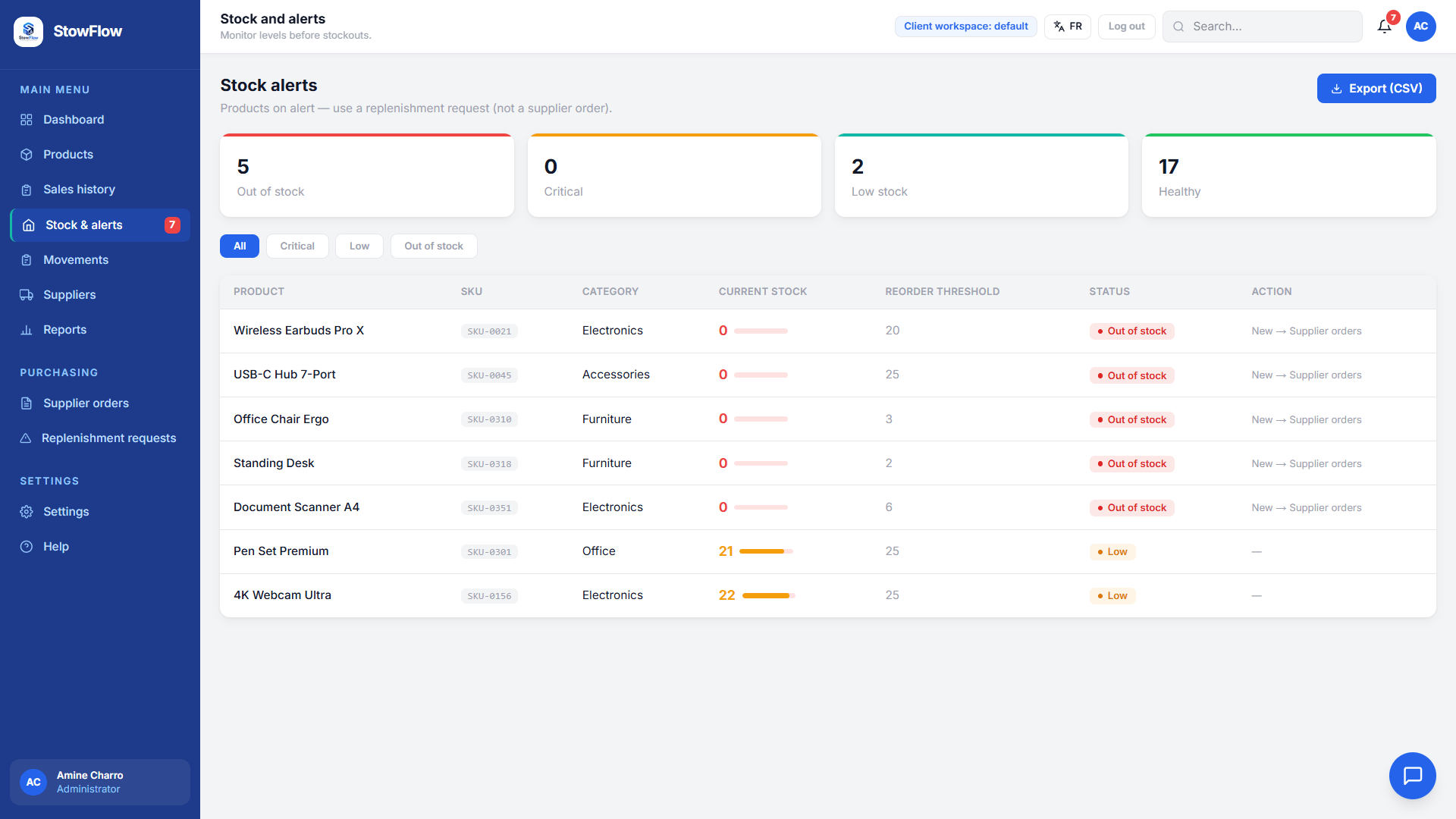Open Movements in the sidebar

click(100, 260)
